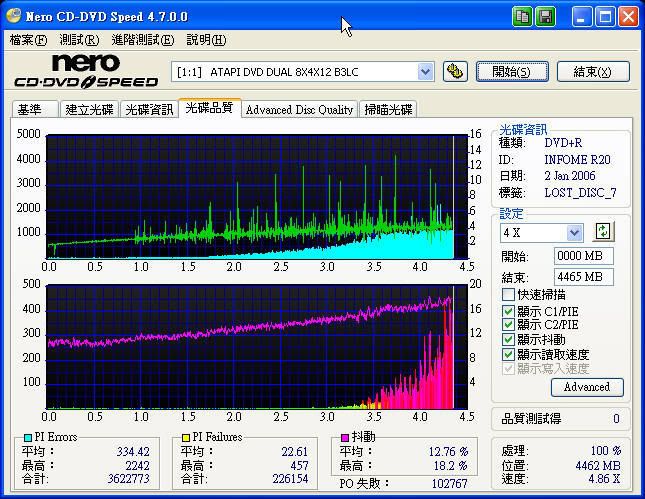Open the 進階測試 menu
Image resolution: width=645 pixels, height=499 pixels.
click(x=142, y=40)
